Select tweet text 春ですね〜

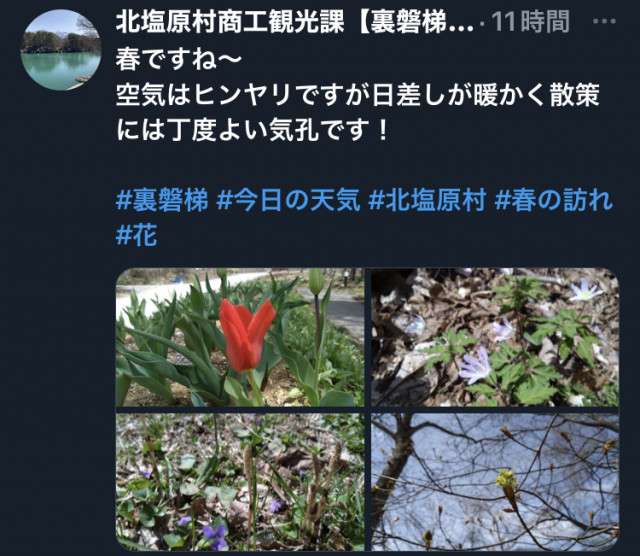[x=179, y=59]
